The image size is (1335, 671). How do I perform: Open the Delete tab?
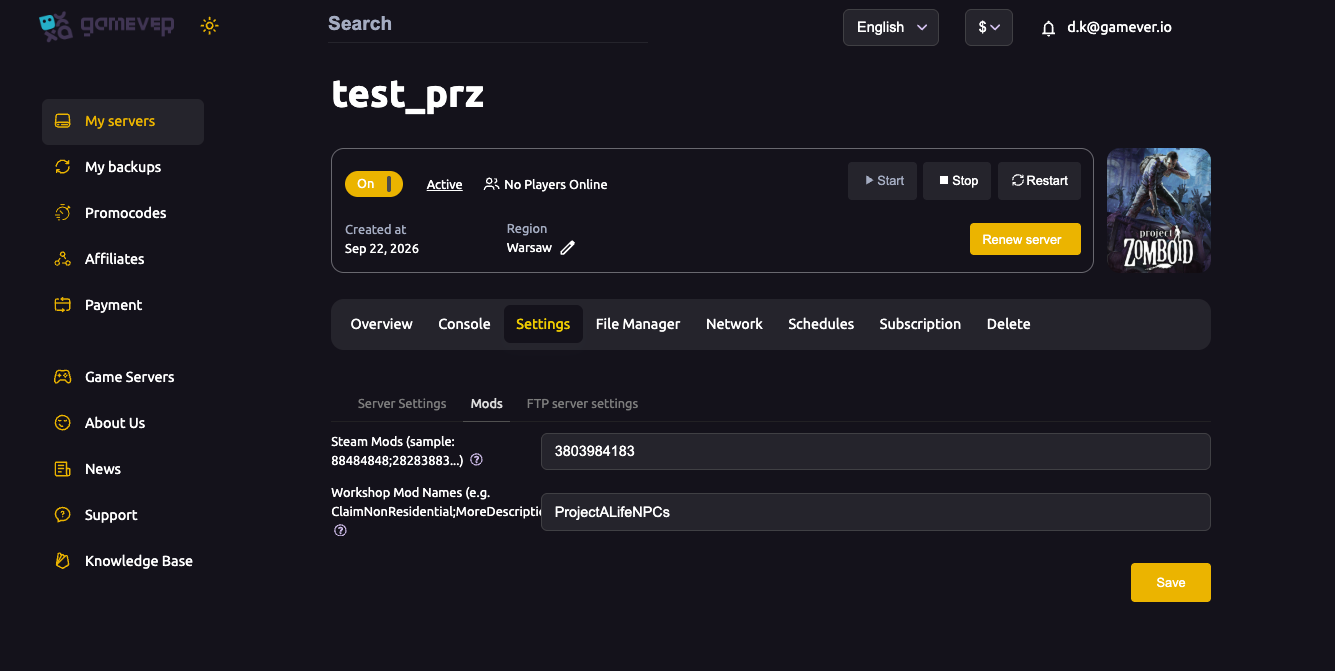(x=1008, y=324)
